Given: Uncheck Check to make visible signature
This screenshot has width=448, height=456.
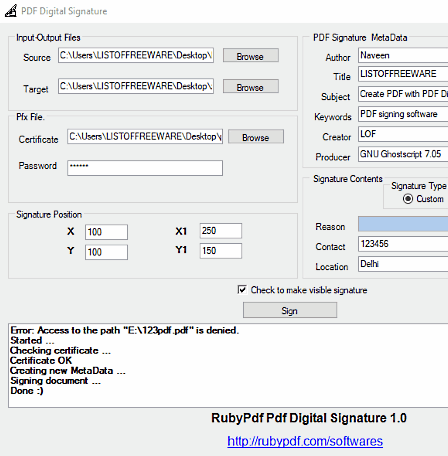Looking at the screenshot, I should pos(242,290).
